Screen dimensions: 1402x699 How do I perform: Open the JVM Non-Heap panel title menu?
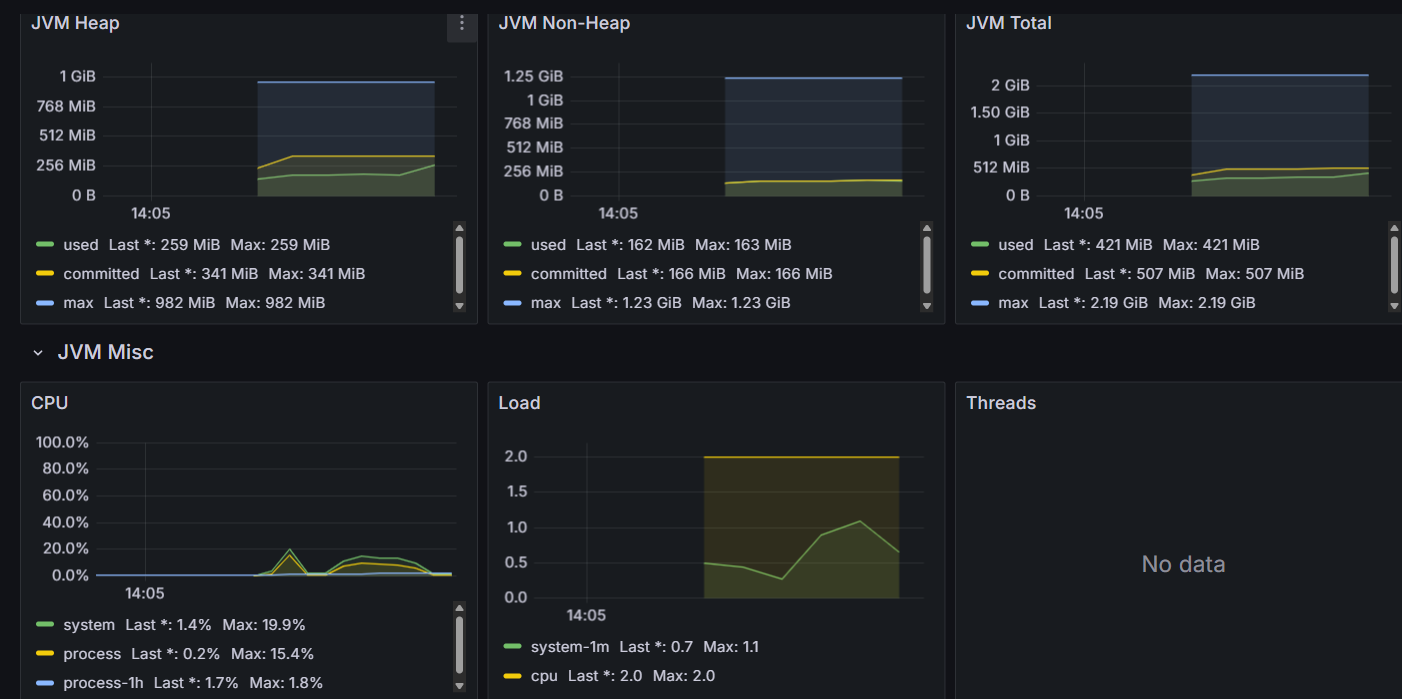click(x=564, y=23)
